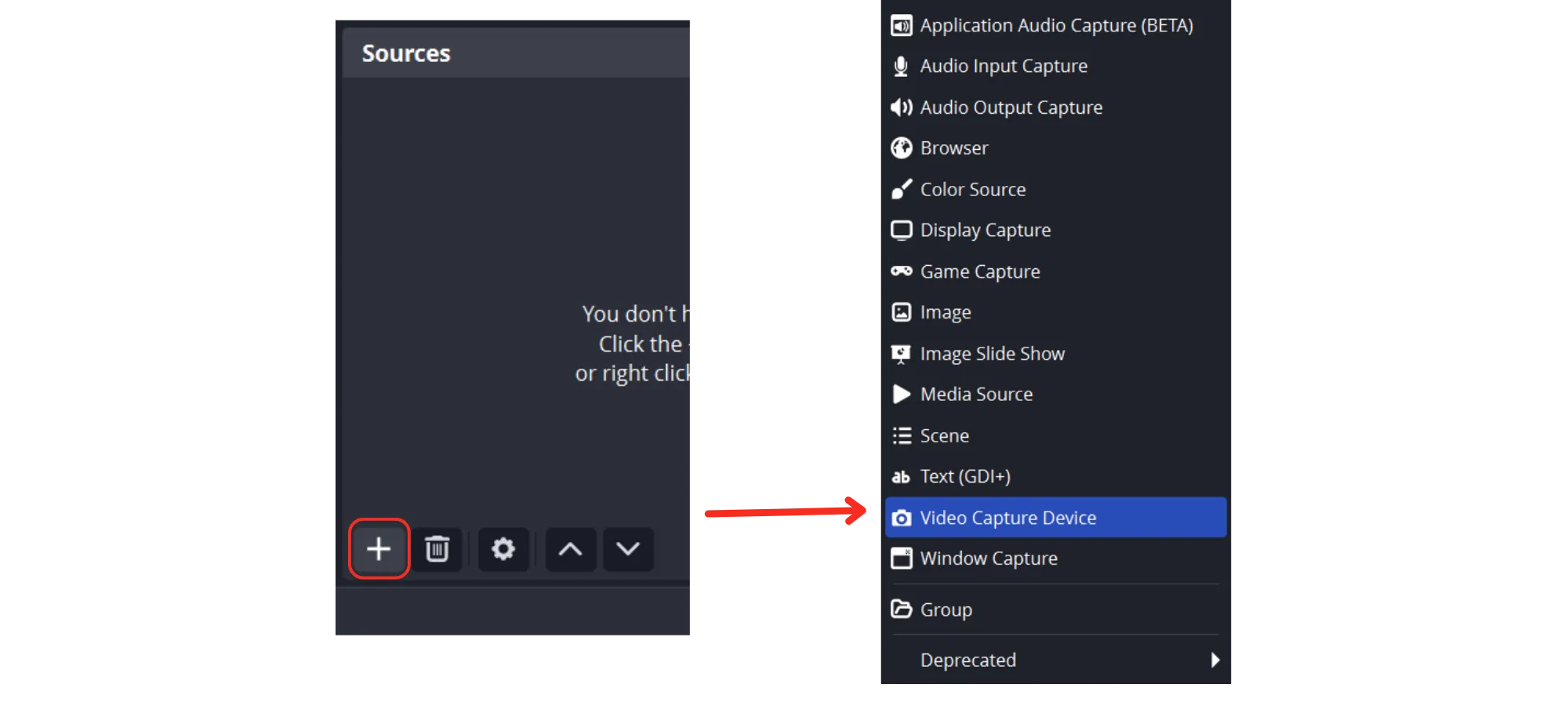
Task: Add a Browser source
Action: tap(1056, 148)
